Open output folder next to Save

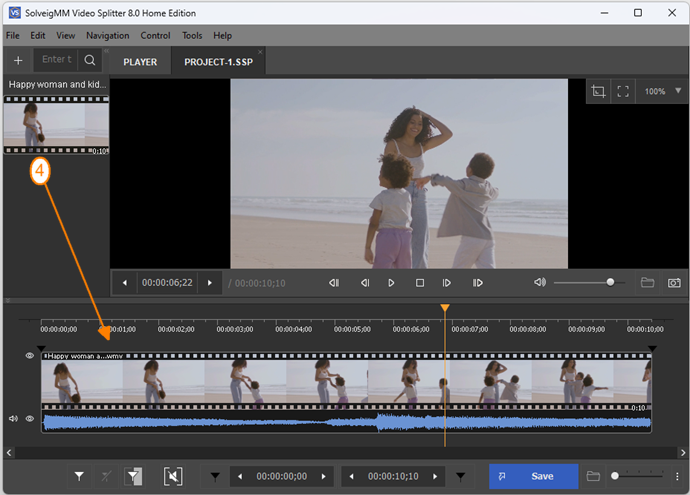593,476
